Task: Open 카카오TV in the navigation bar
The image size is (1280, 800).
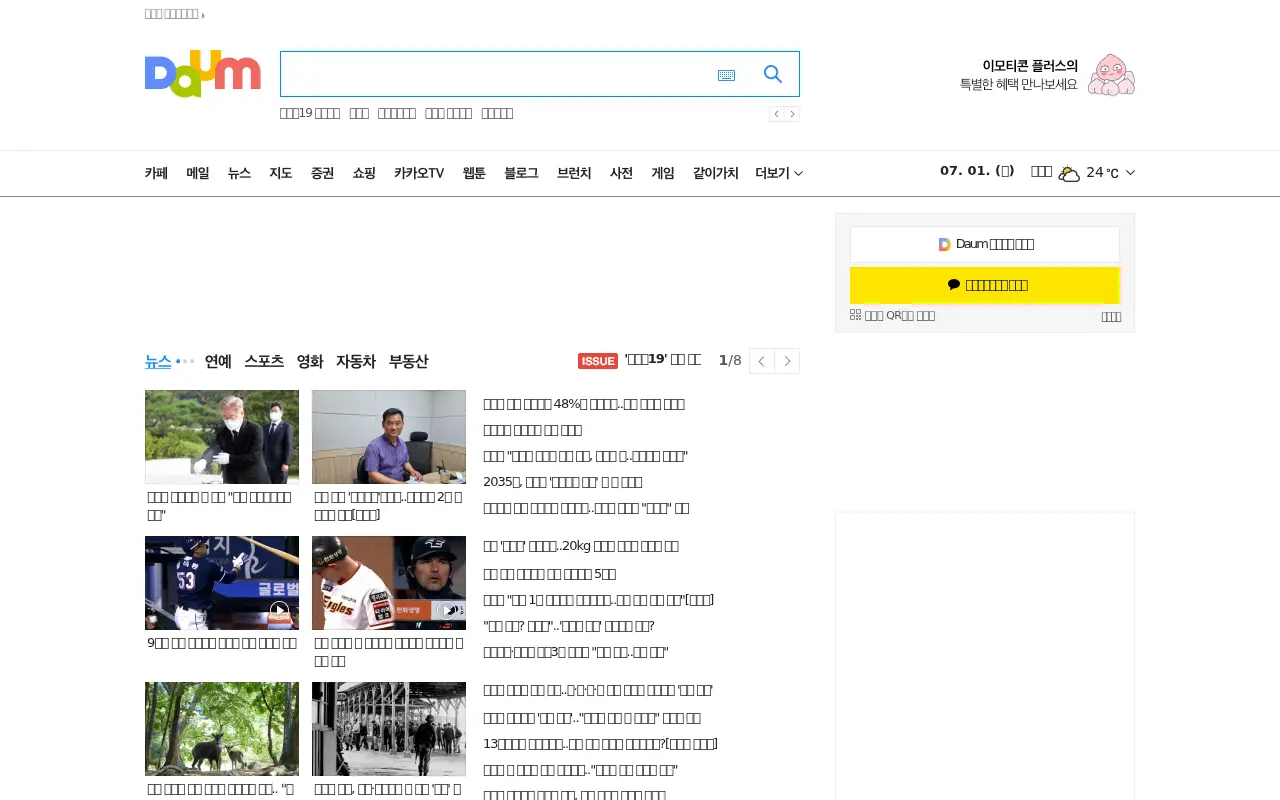Action: tap(419, 173)
